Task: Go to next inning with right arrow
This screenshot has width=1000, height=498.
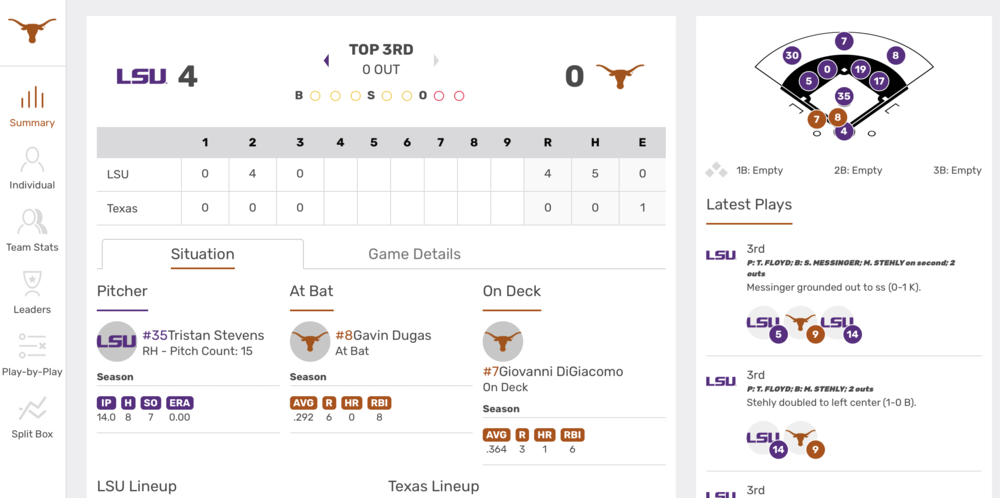Action: [436, 61]
